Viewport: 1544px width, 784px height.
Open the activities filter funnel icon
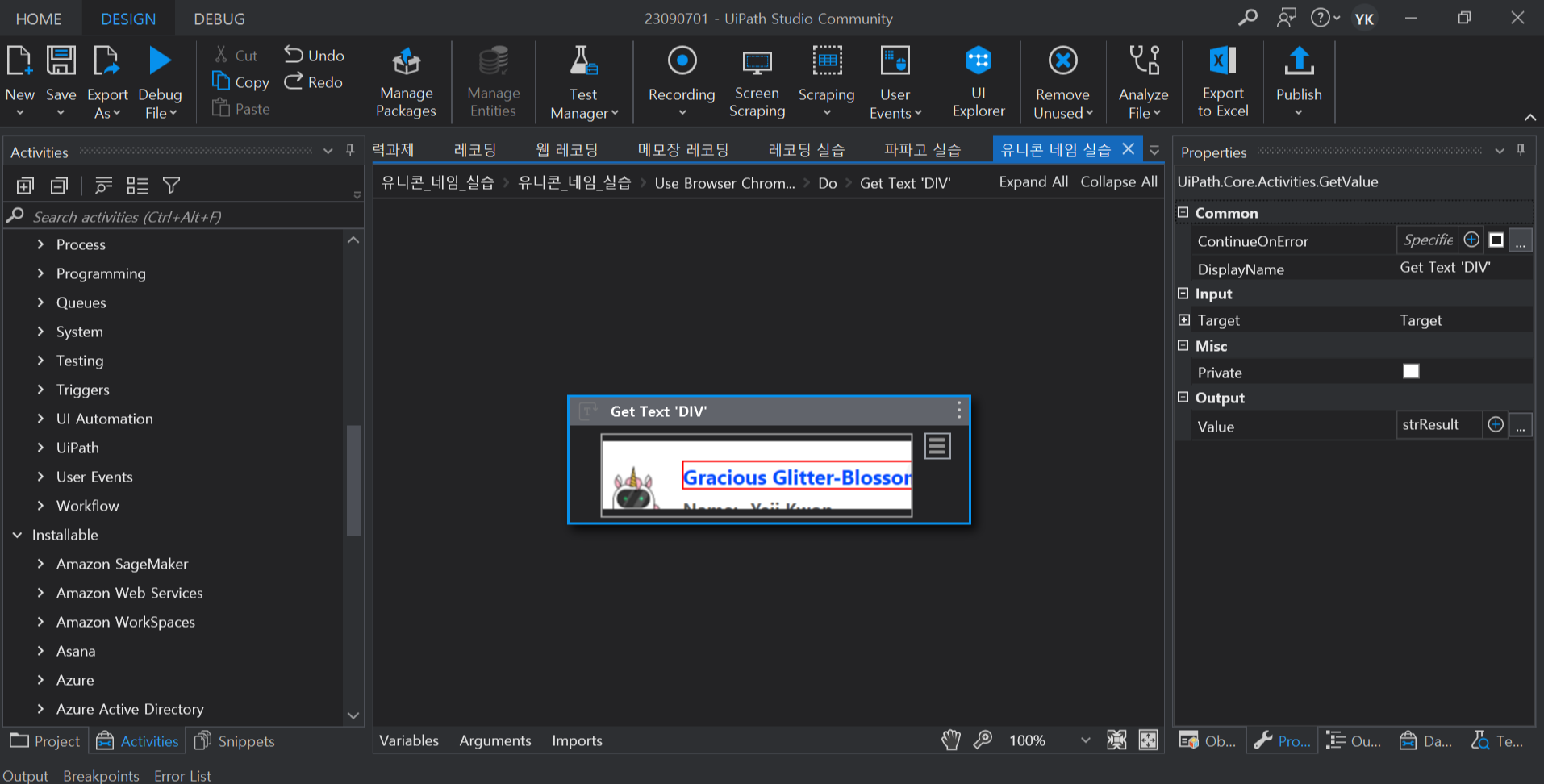click(x=171, y=186)
